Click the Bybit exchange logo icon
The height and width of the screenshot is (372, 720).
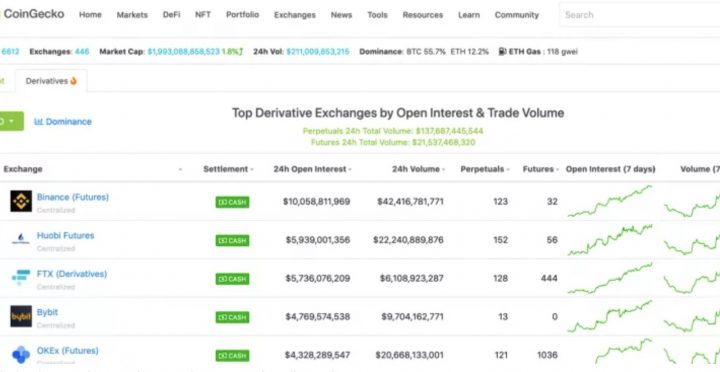[21, 316]
